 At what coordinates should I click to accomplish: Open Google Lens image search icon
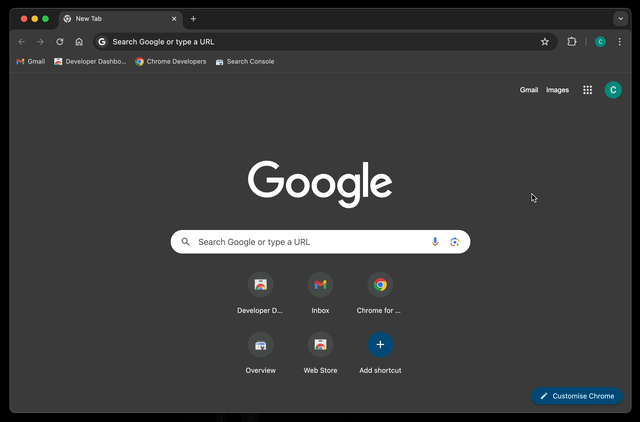pyautogui.click(x=455, y=242)
